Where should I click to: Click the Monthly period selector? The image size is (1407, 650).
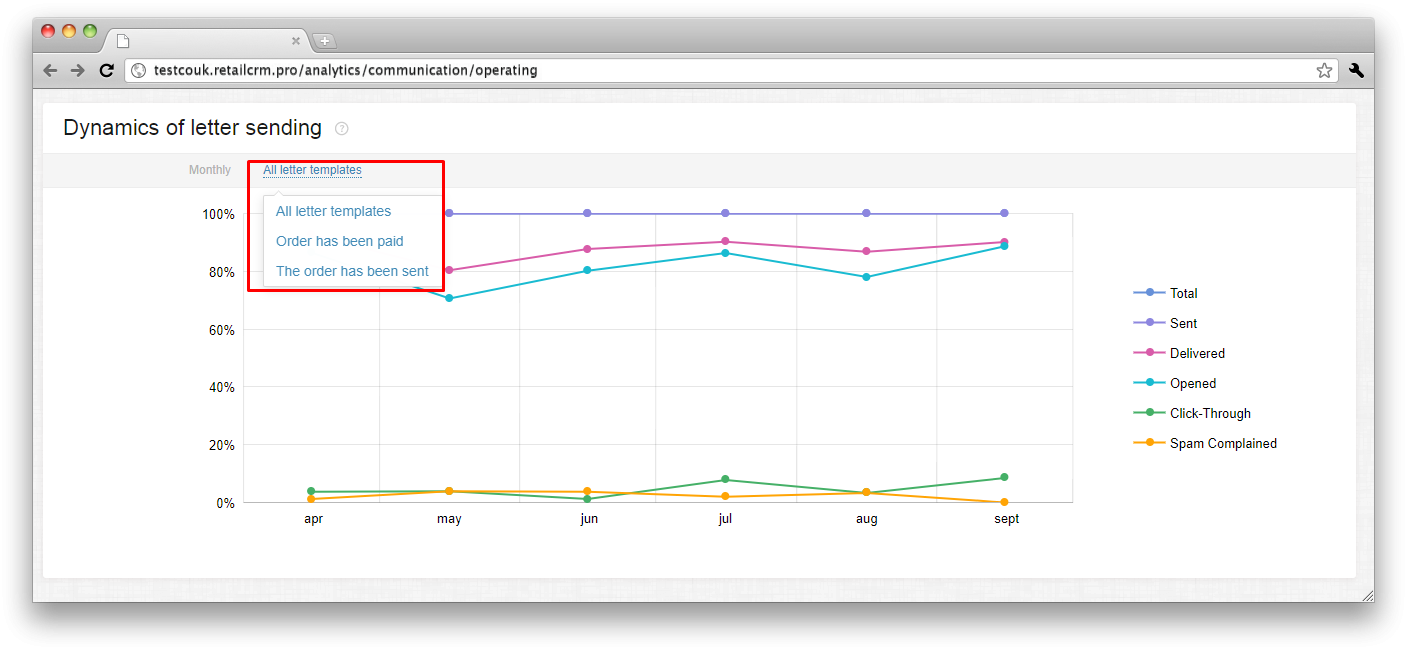click(x=210, y=170)
